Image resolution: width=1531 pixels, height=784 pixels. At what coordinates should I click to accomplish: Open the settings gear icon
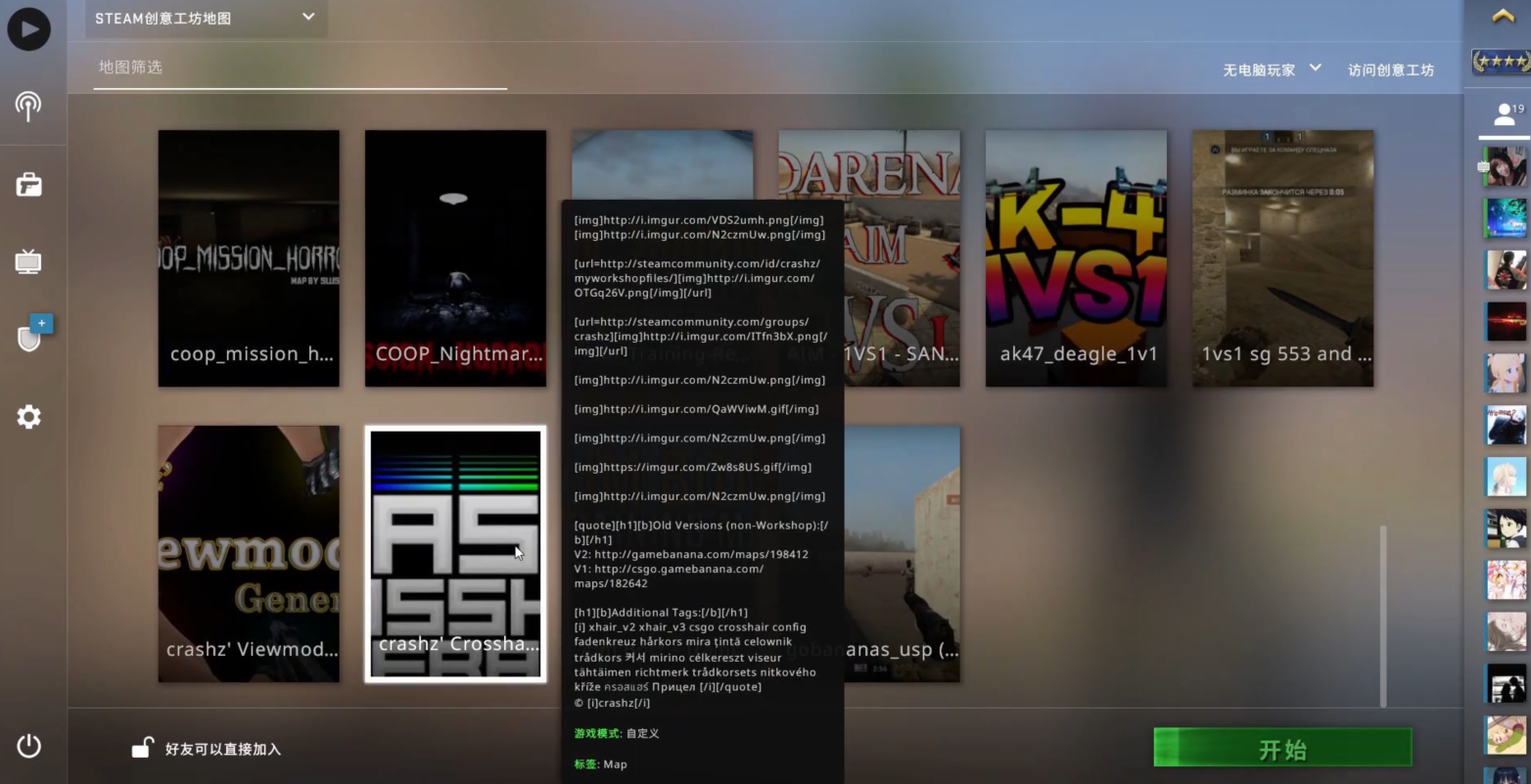click(28, 417)
